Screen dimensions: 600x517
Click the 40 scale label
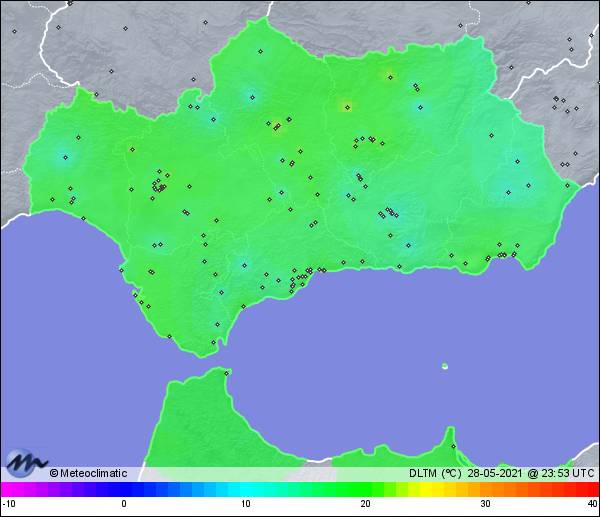[x=593, y=504]
